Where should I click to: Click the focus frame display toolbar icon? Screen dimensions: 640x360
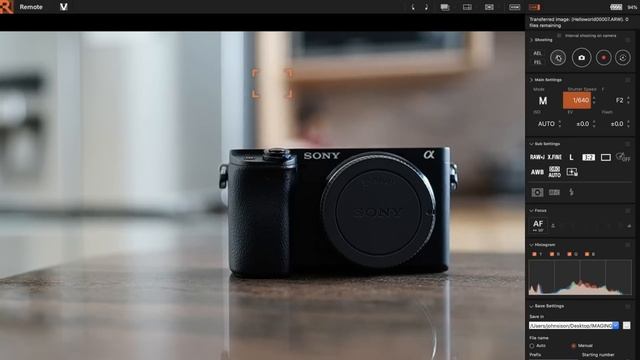coord(489,7)
